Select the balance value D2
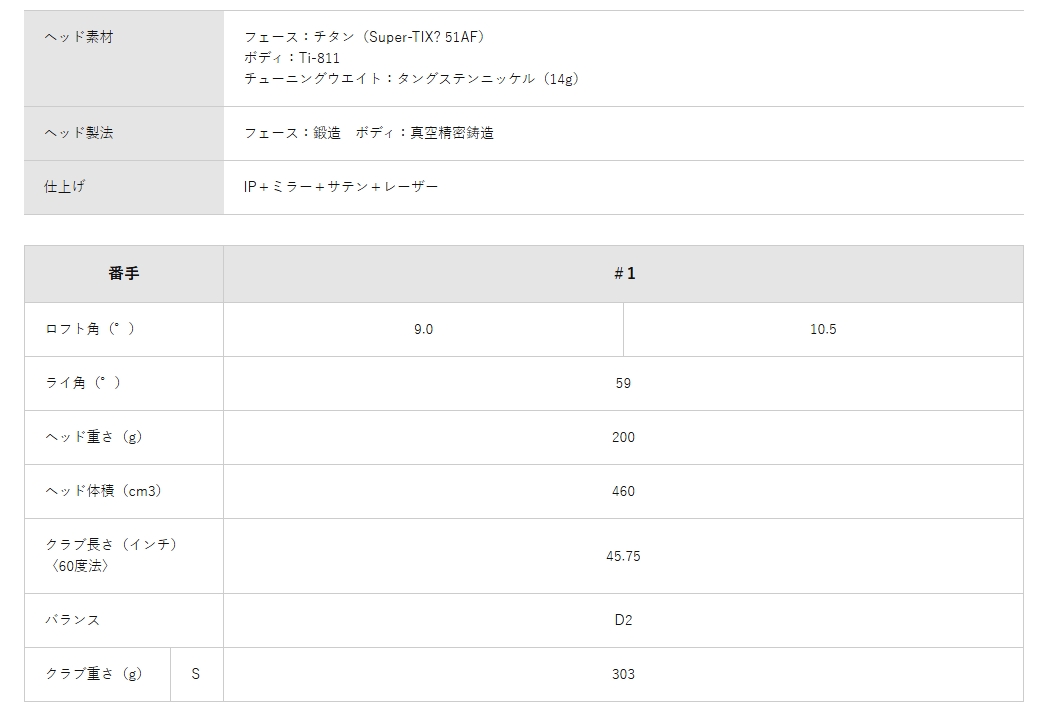This screenshot has width=1055, height=708. coord(623,620)
